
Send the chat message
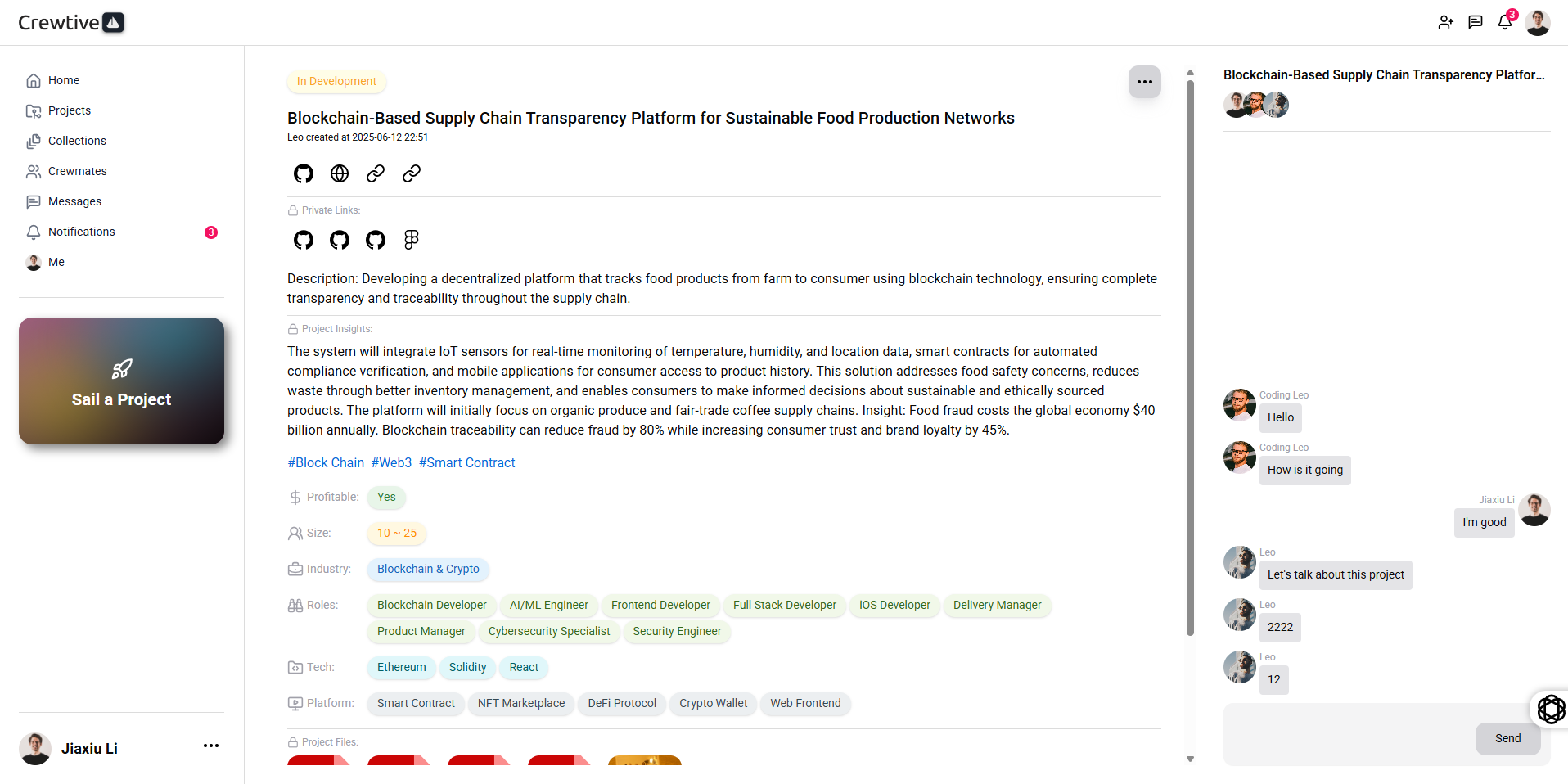(x=1507, y=738)
